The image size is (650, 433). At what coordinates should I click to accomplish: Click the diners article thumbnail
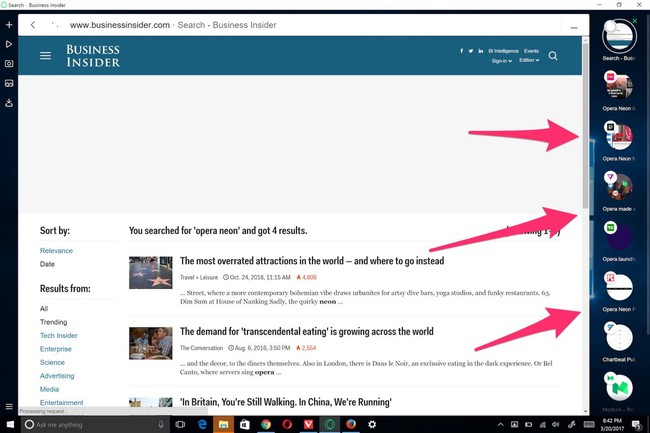coord(150,343)
